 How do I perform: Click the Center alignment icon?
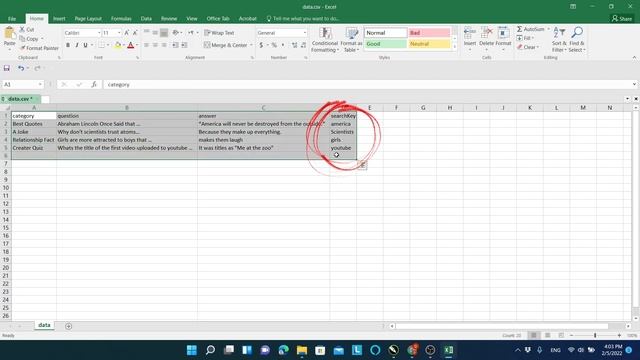pyautogui.click(x=155, y=45)
